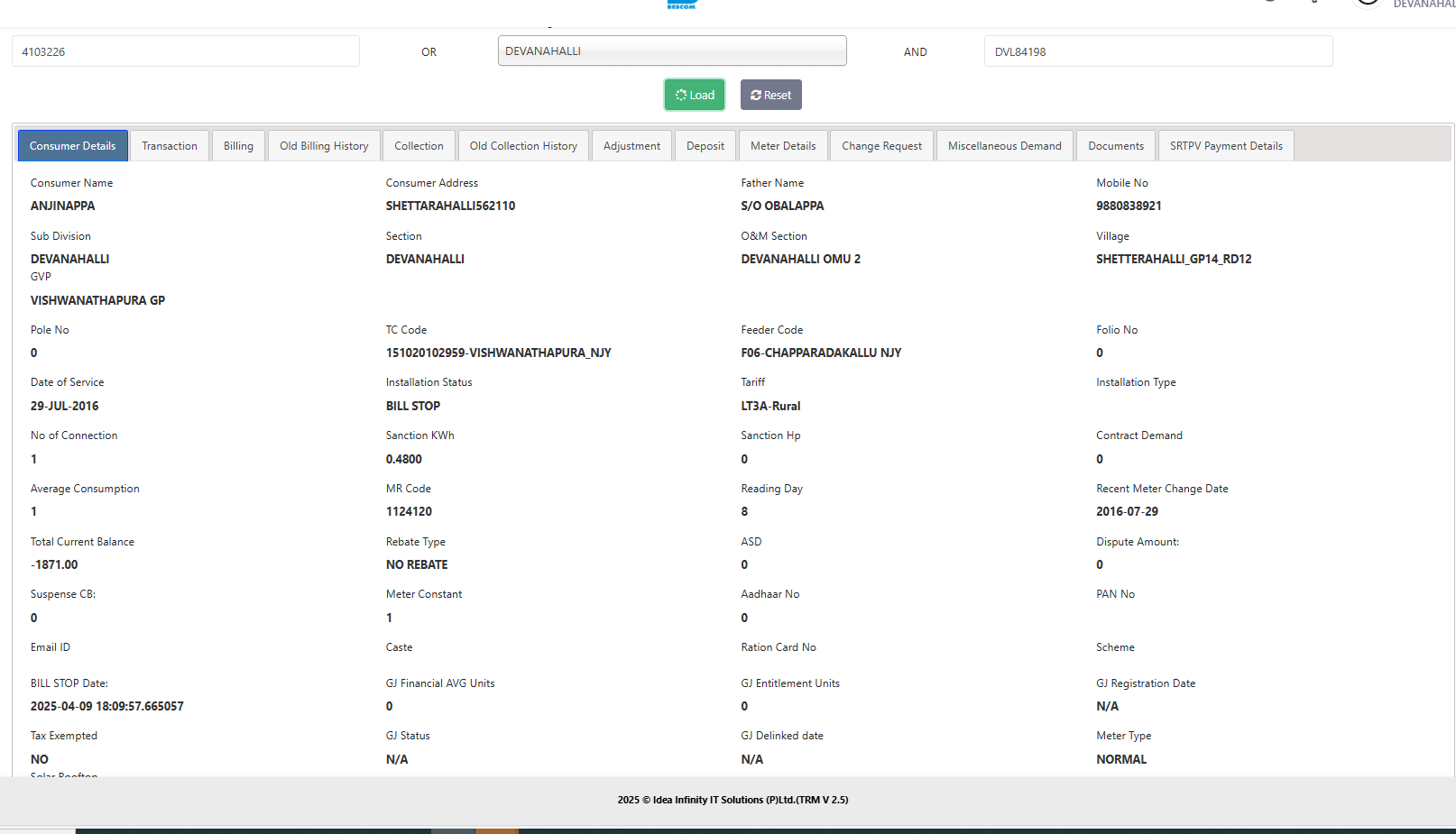Click the Idea Infinity IT Solutions footer text
The image size is (1456, 834).
(733, 800)
